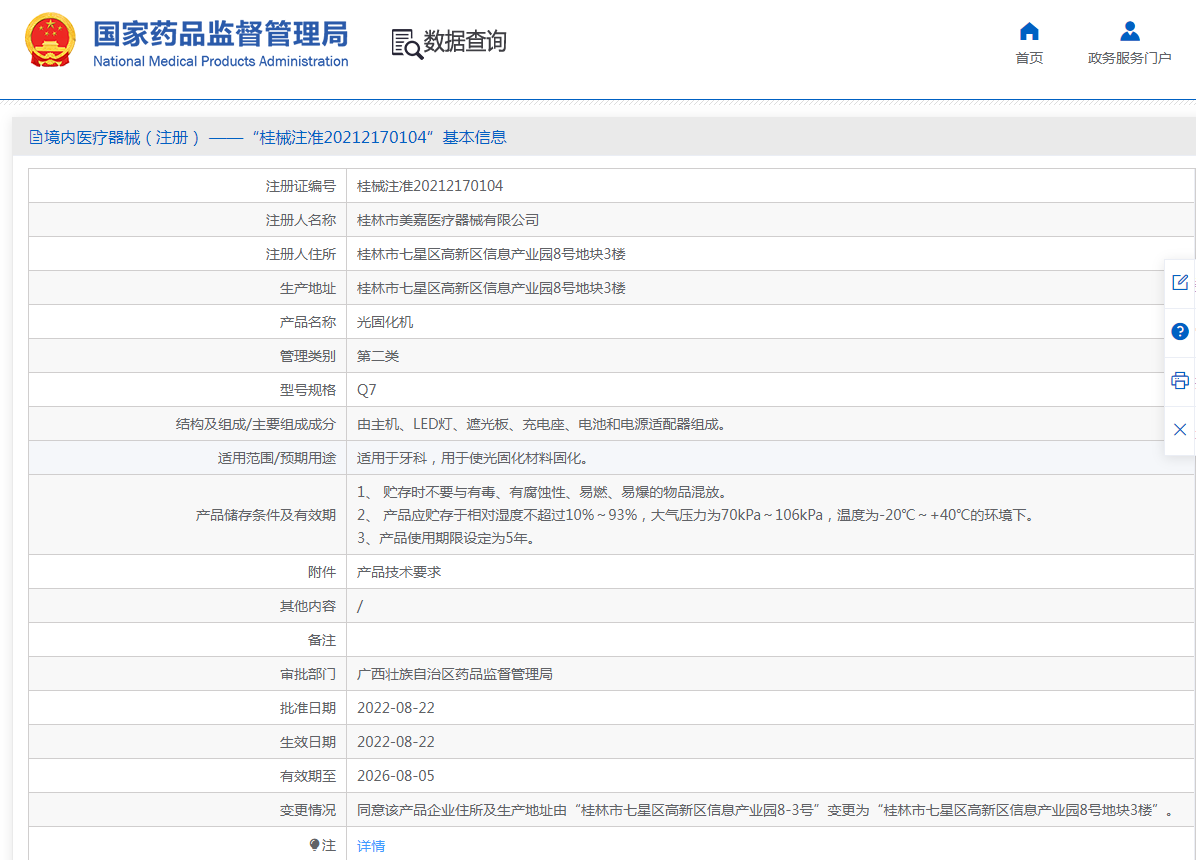Click the 数据查询 heading text
Viewport: 1196px width, 860px height.
465,42
